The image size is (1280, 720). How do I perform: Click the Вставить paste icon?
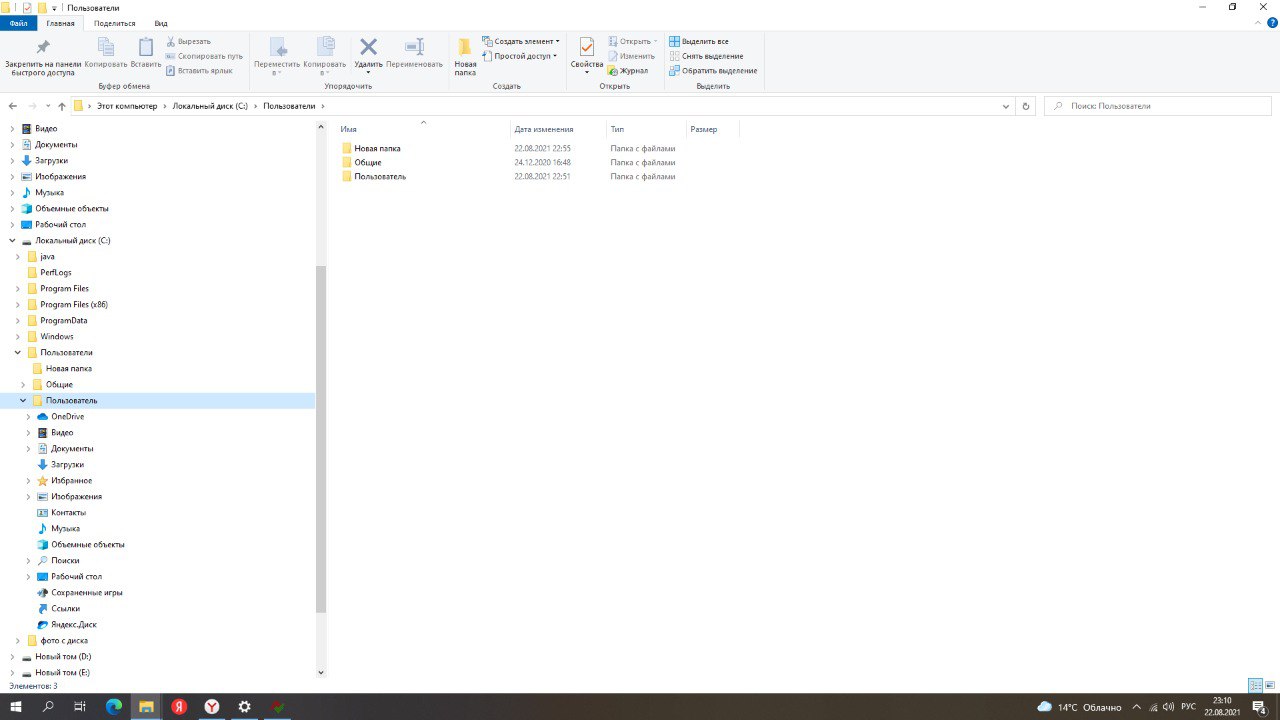146,47
